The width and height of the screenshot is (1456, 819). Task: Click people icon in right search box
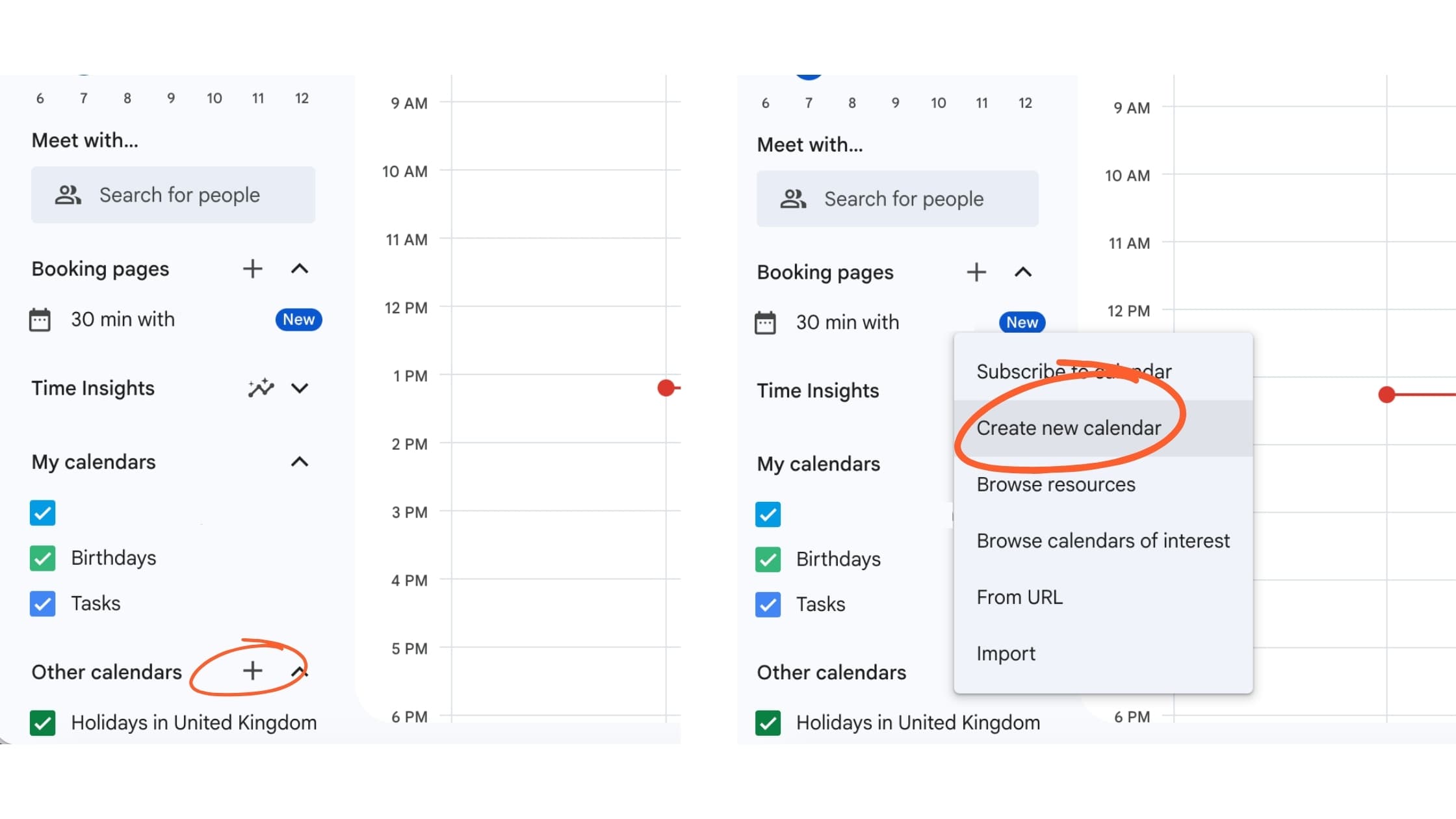click(793, 199)
